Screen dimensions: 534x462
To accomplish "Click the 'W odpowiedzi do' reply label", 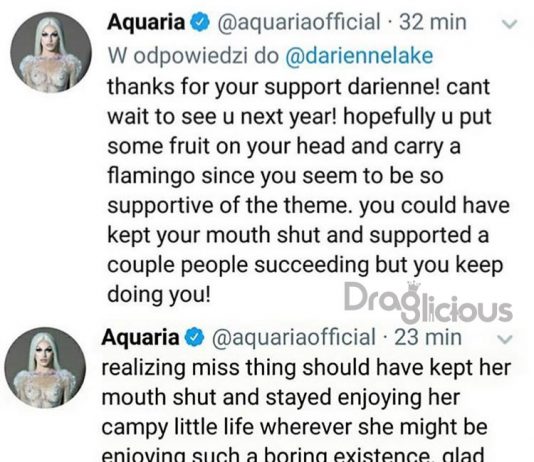I will 193,56.
